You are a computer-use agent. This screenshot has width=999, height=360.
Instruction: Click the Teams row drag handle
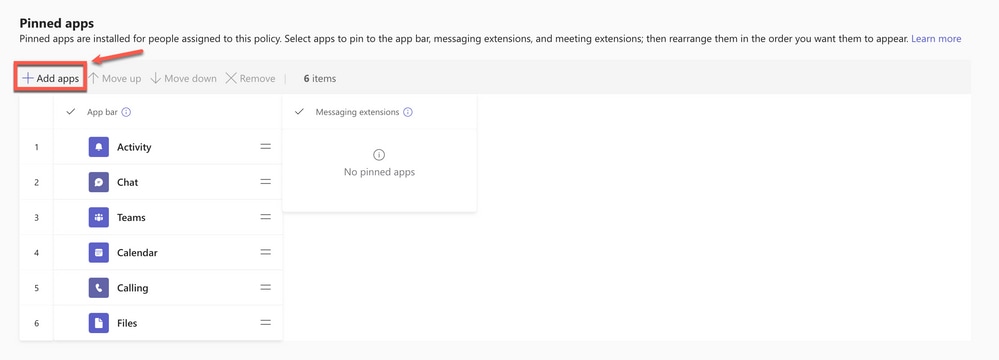pyautogui.click(x=266, y=217)
